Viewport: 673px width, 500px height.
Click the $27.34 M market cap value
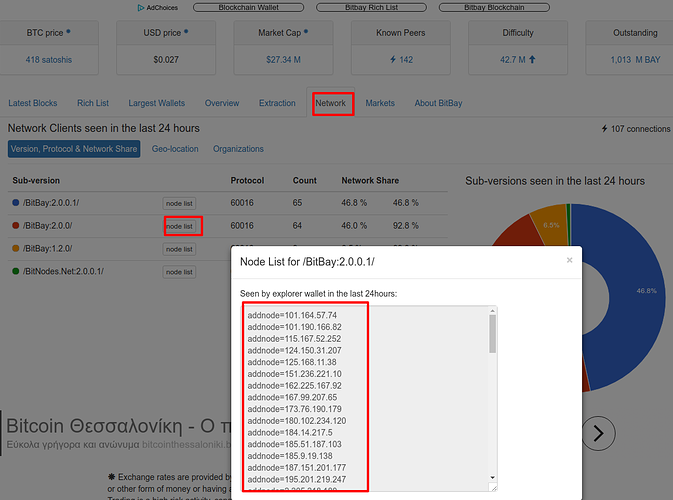tap(283, 60)
